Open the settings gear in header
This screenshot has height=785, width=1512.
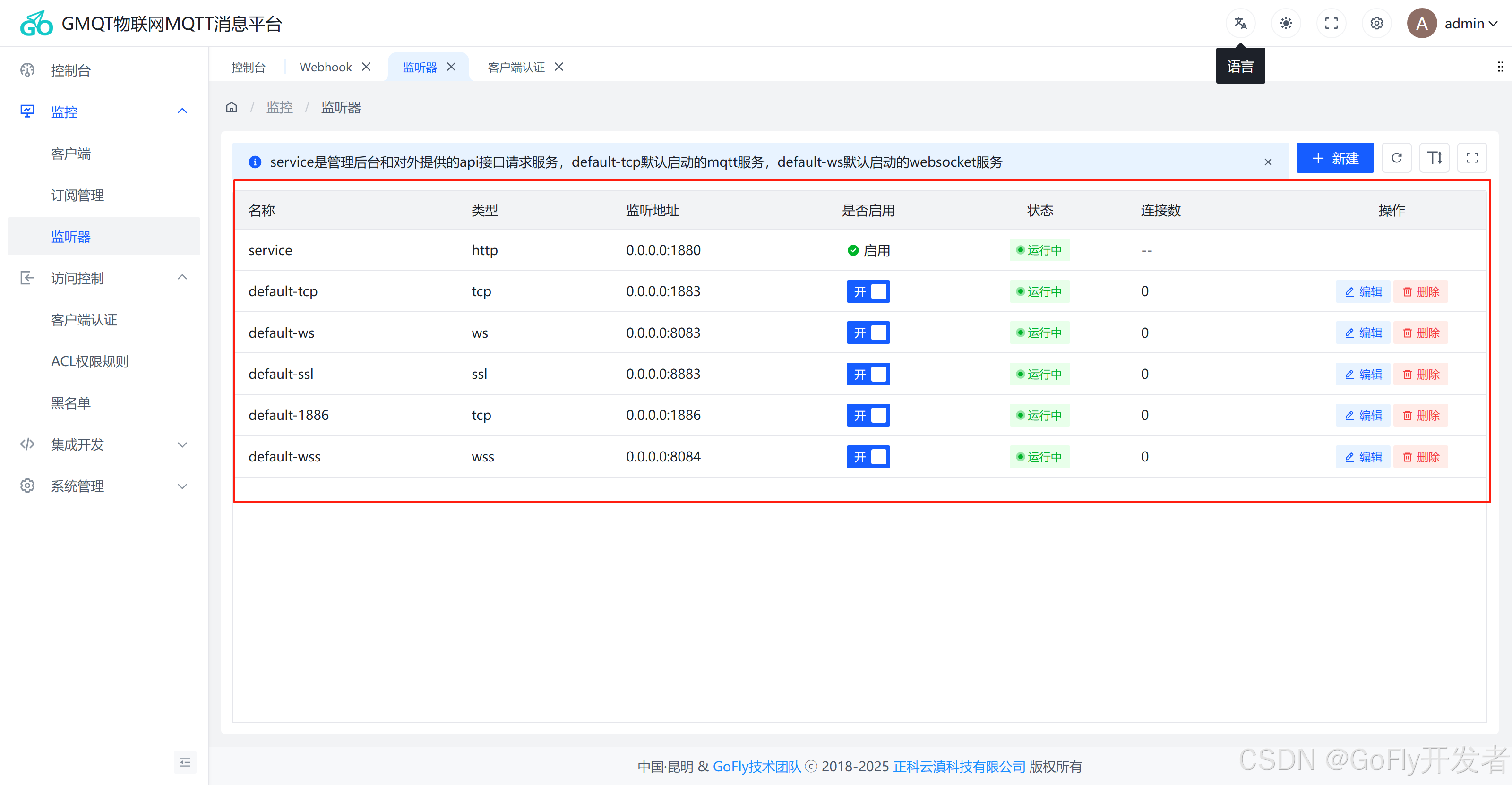coord(1376,24)
